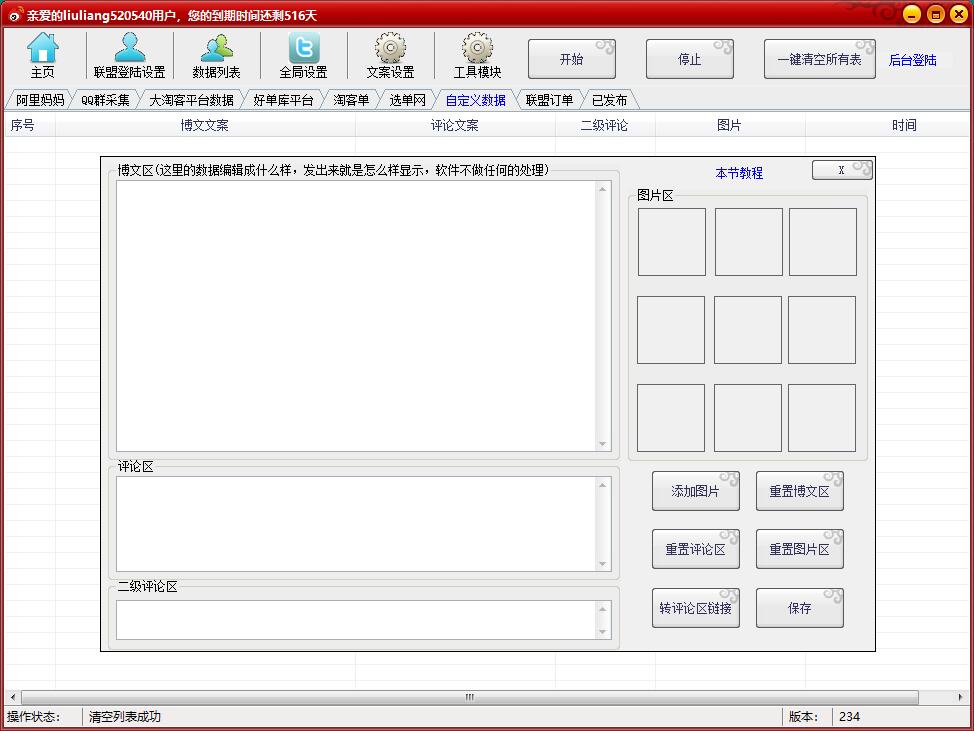Screen dimensions: 974x731
Task: Open 联盟登陆设置 user icon
Action: [x=130, y=48]
